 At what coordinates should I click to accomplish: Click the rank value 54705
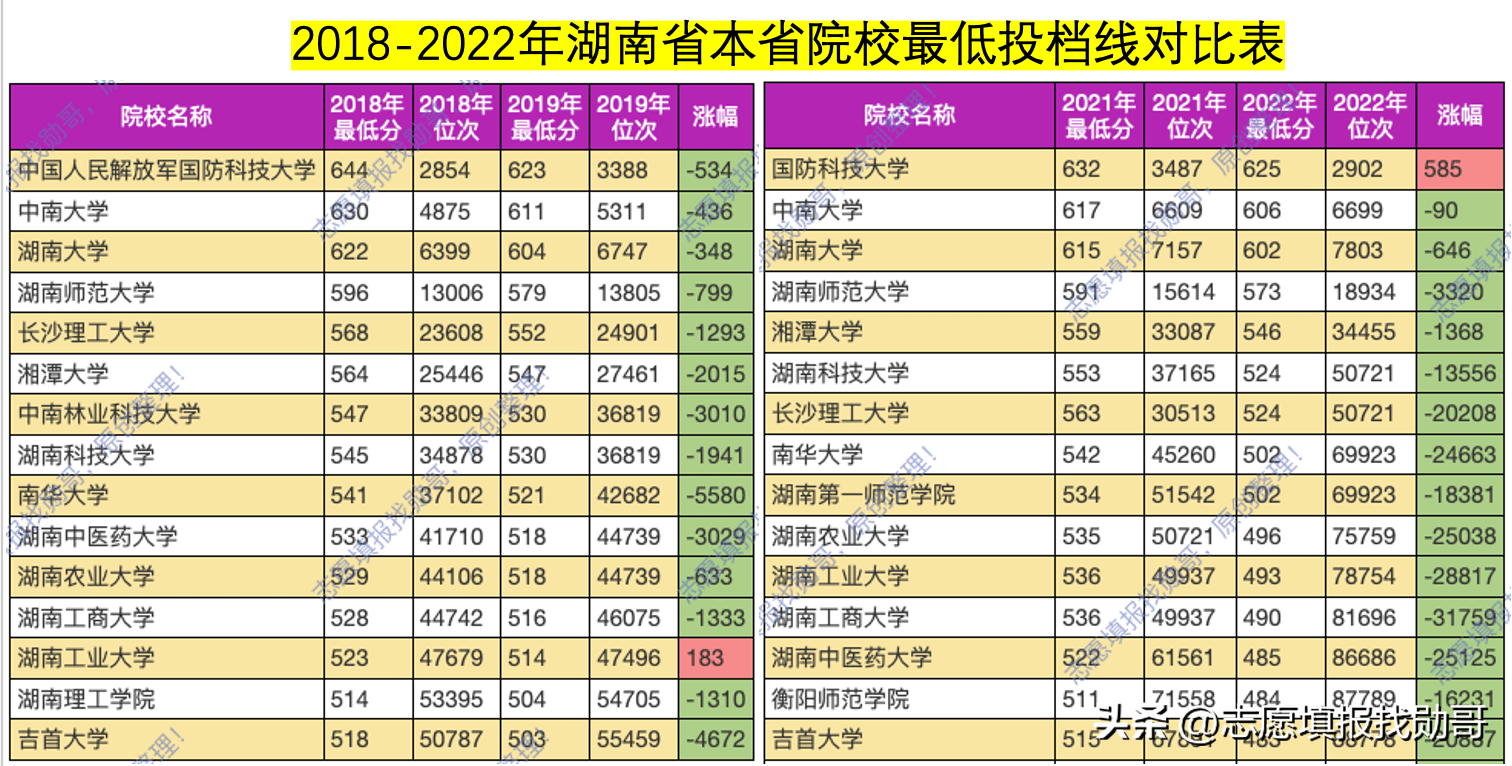[629, 699]
